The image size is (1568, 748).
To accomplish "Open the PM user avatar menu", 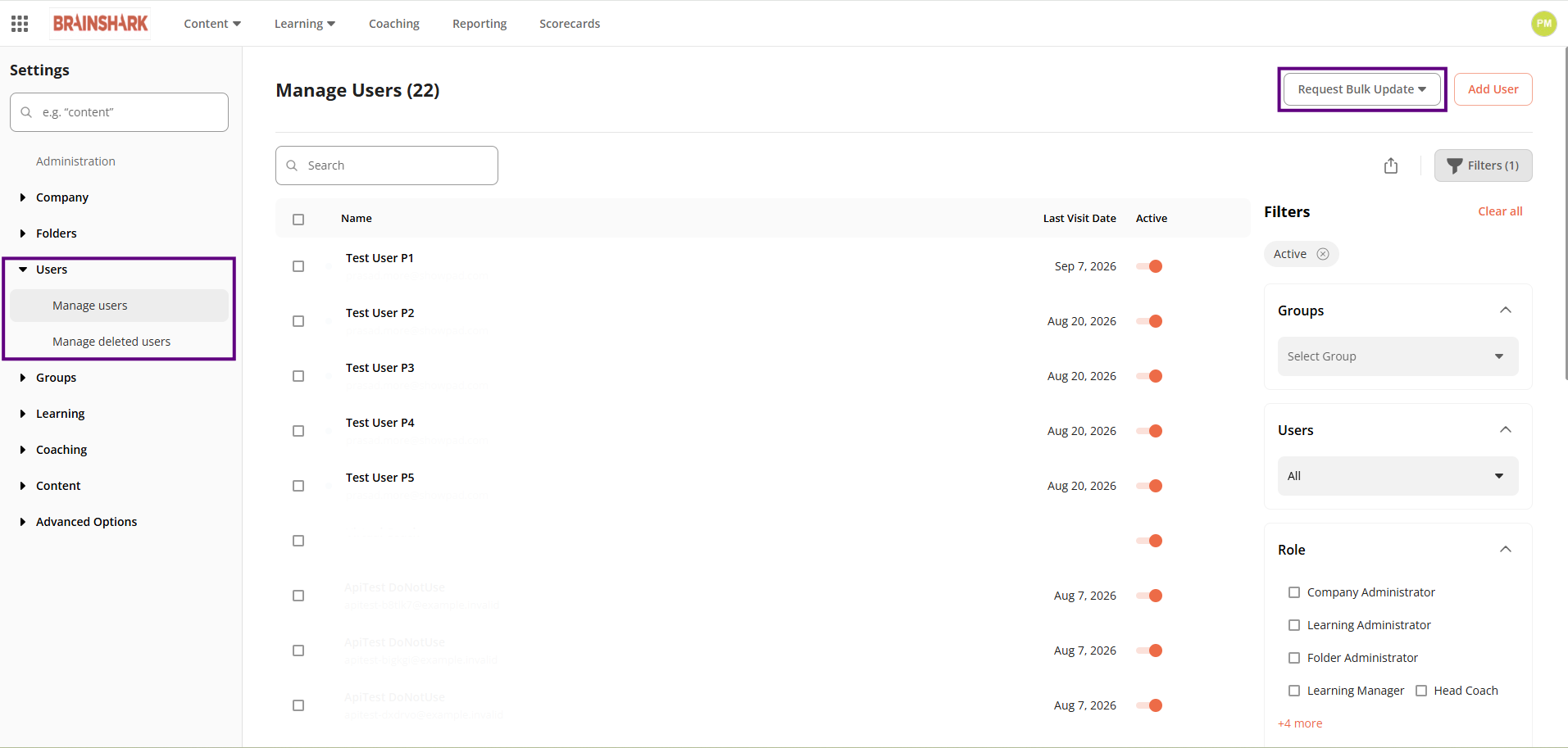I will pos(1543,24).
